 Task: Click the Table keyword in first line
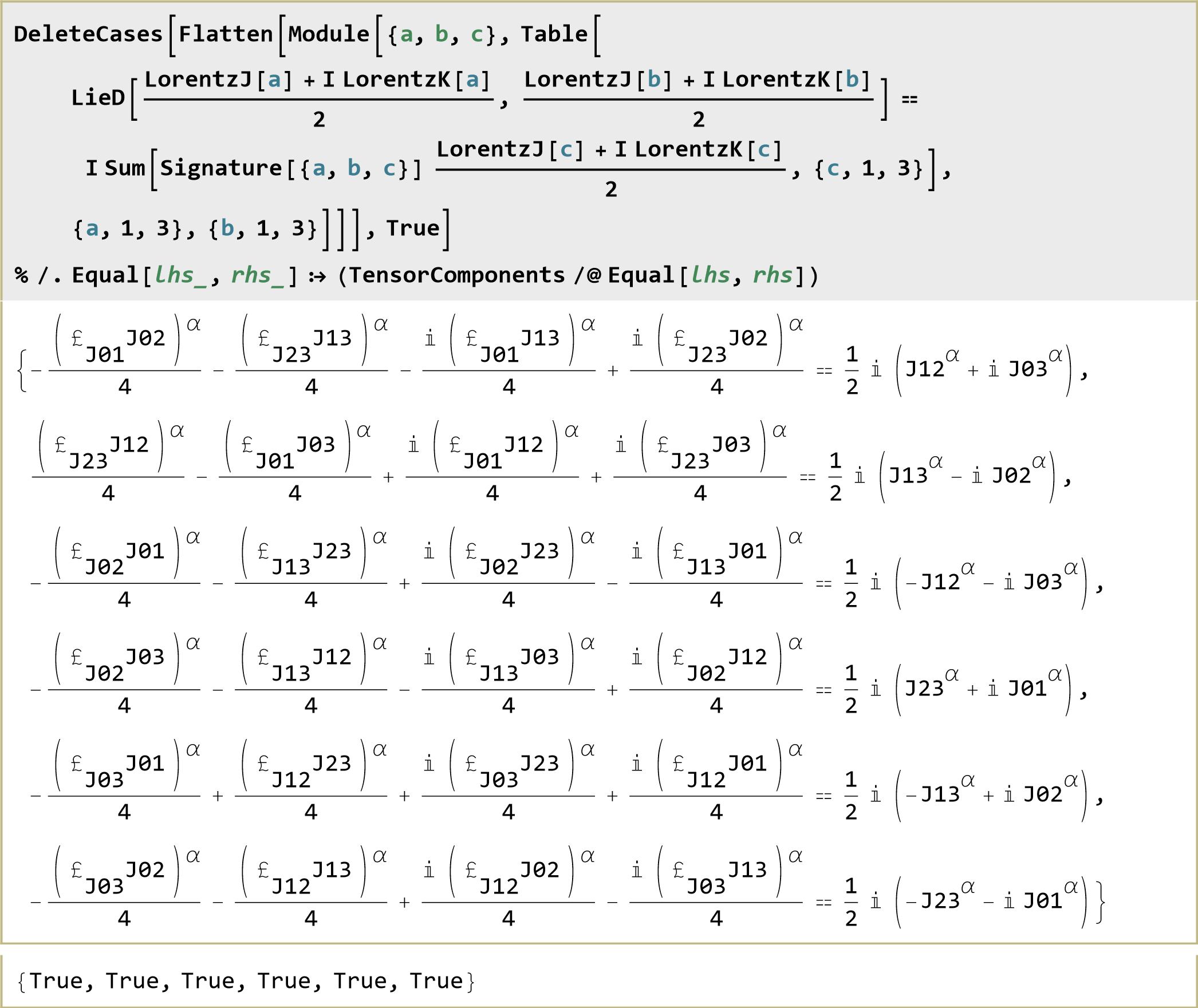[554, 34]
